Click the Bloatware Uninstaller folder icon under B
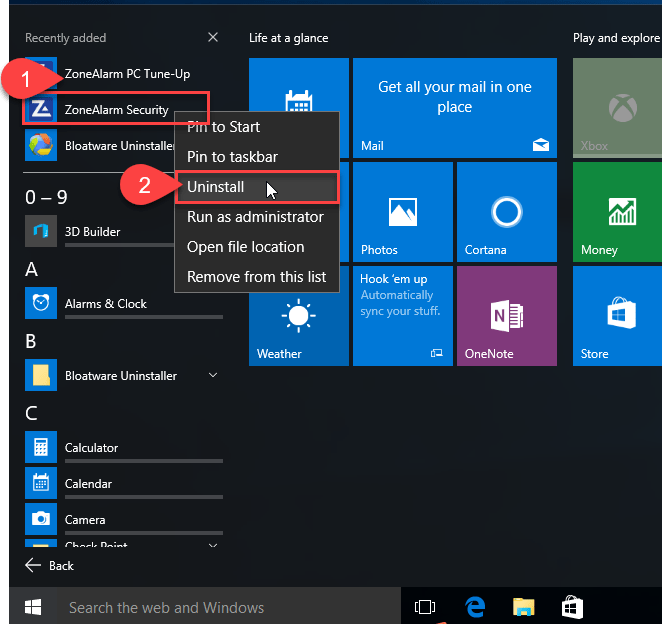This screenshot has width=662, height=624. tap(41, 375)
